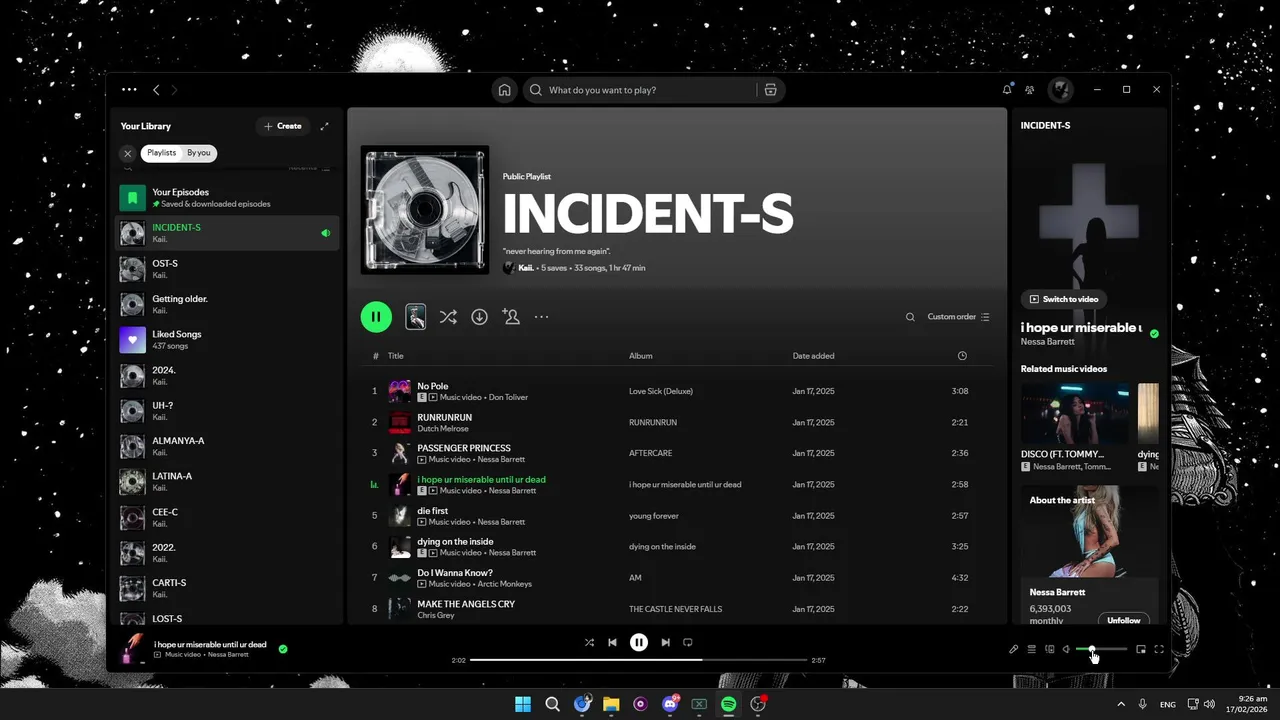Sort tracks by Album column header
The height and width of the screenshot is (720, 1280).
641,356
